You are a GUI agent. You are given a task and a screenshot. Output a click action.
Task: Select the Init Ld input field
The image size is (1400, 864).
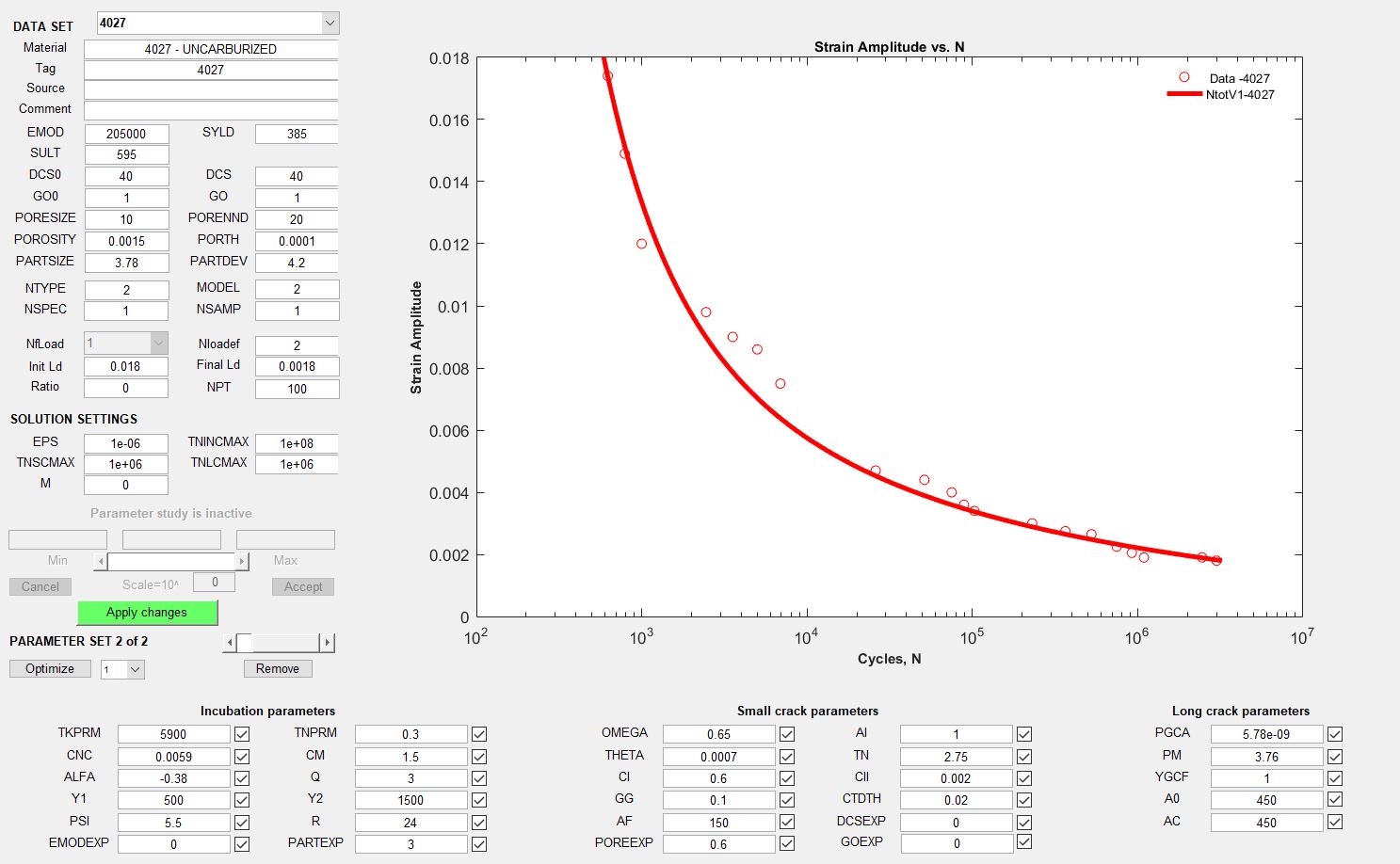coord(126,366)
